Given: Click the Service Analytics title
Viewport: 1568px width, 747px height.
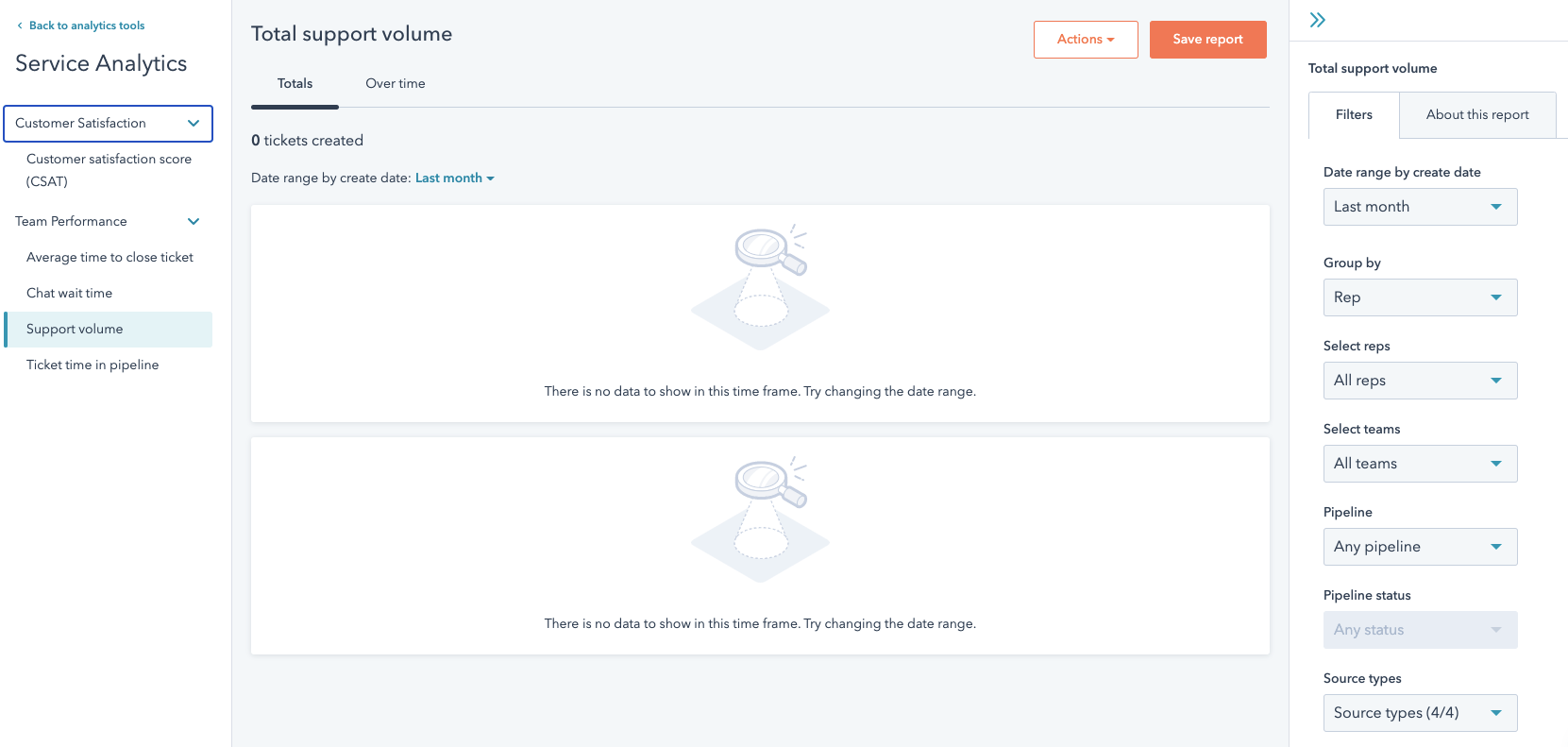Looking at the screenshot, I should tap(101, 63).
